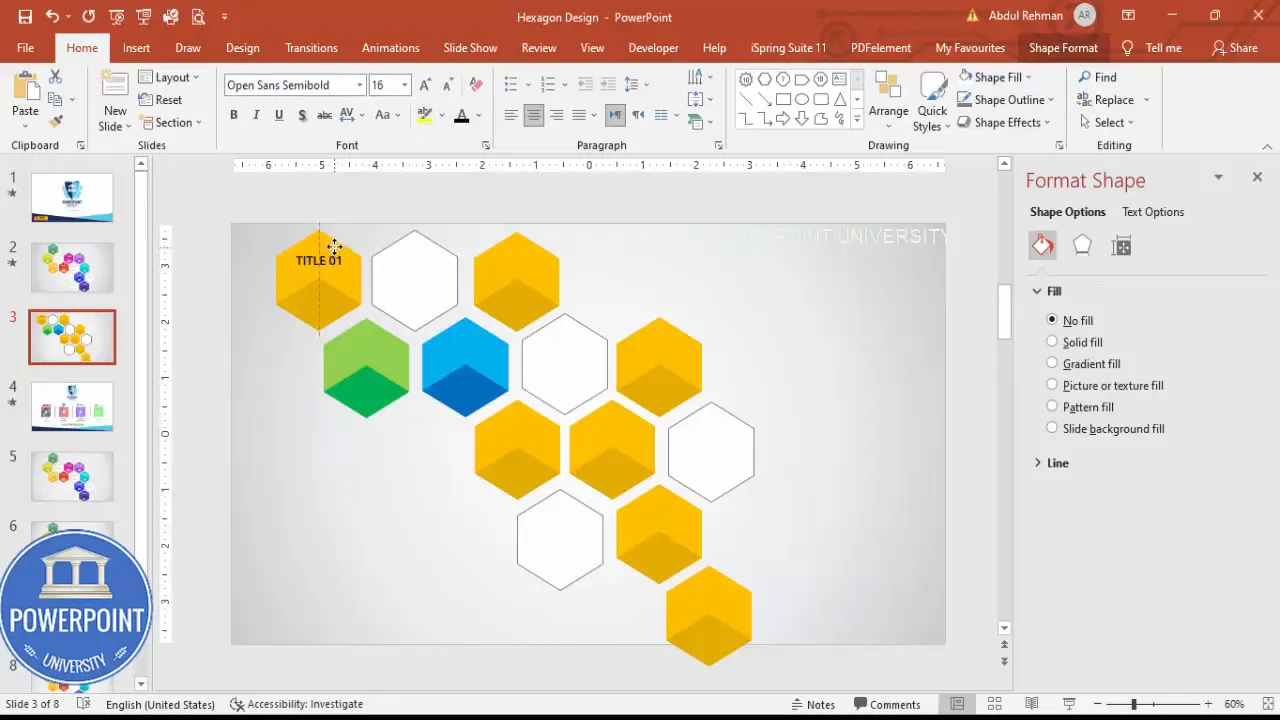Choose Slide background fill option

click(x=1052, y=428)
